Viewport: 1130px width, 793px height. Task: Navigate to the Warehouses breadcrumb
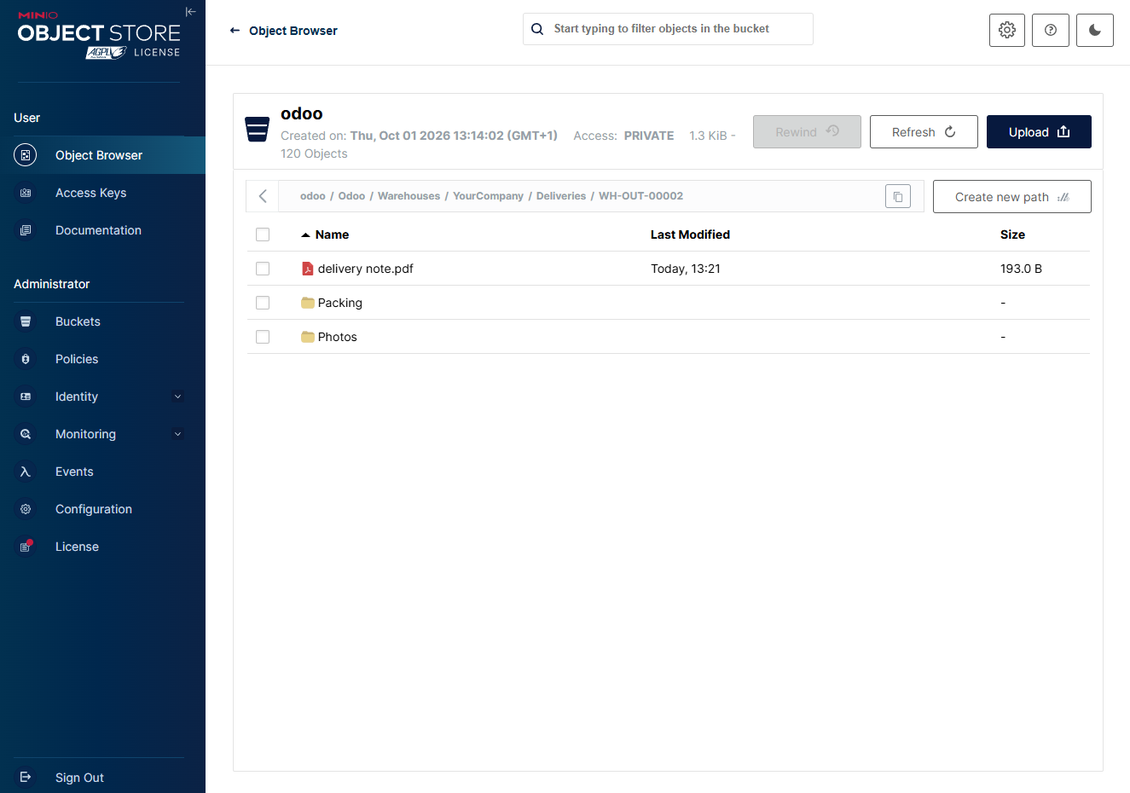click(409, 196)
